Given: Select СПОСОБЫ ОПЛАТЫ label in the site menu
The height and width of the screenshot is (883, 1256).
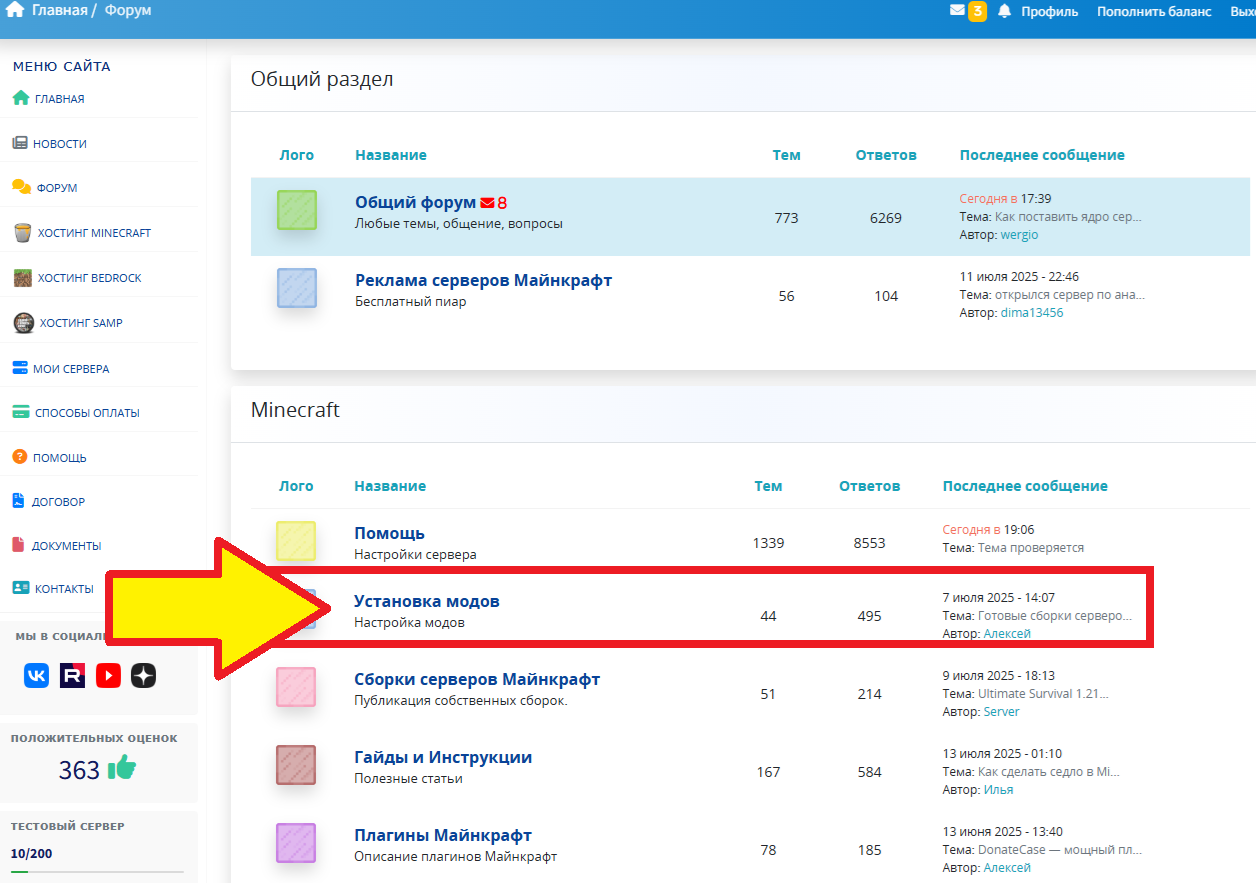Looking at the screenshot, I should coord(87,413).
